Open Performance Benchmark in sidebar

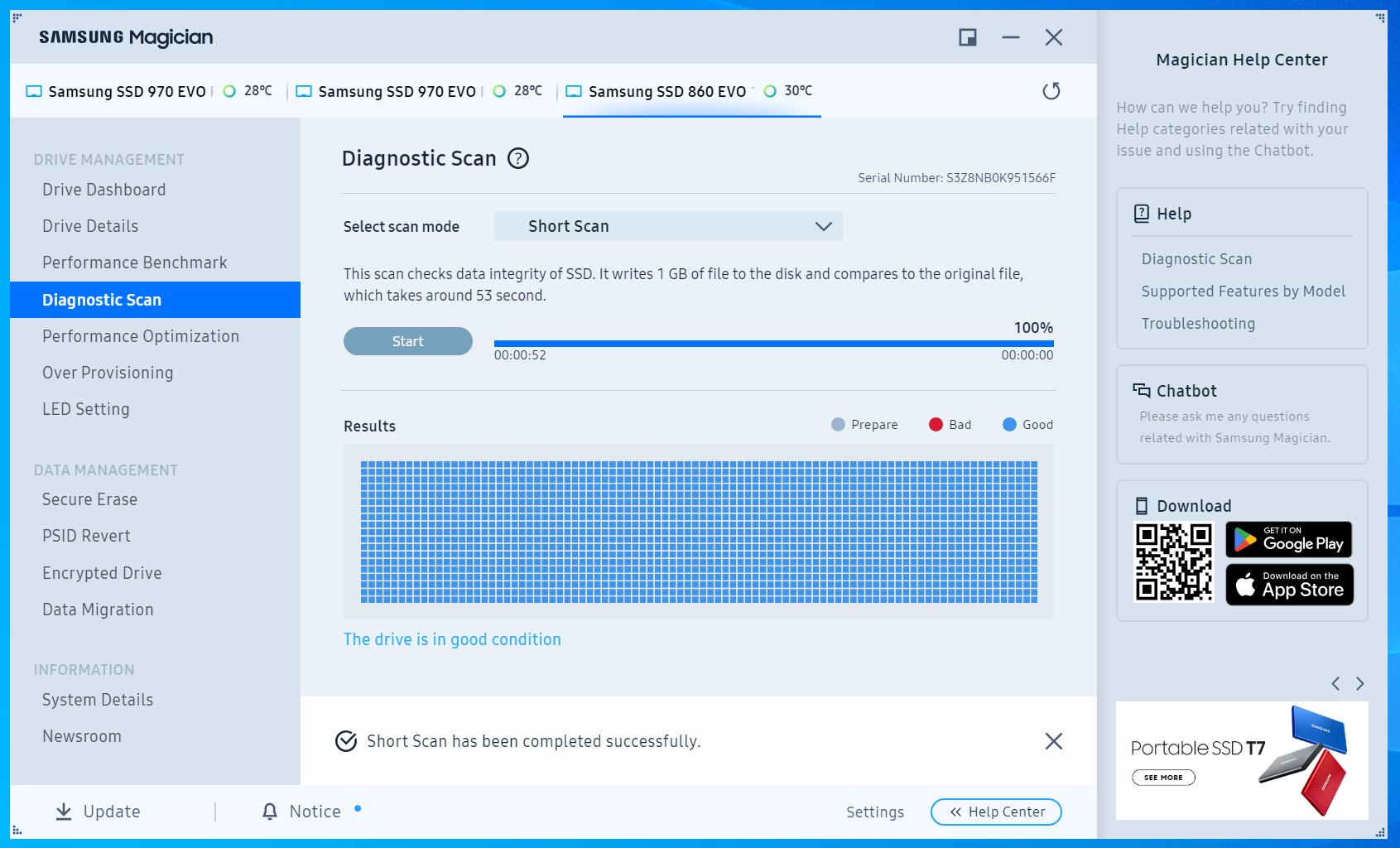click(x=134, y=263)
